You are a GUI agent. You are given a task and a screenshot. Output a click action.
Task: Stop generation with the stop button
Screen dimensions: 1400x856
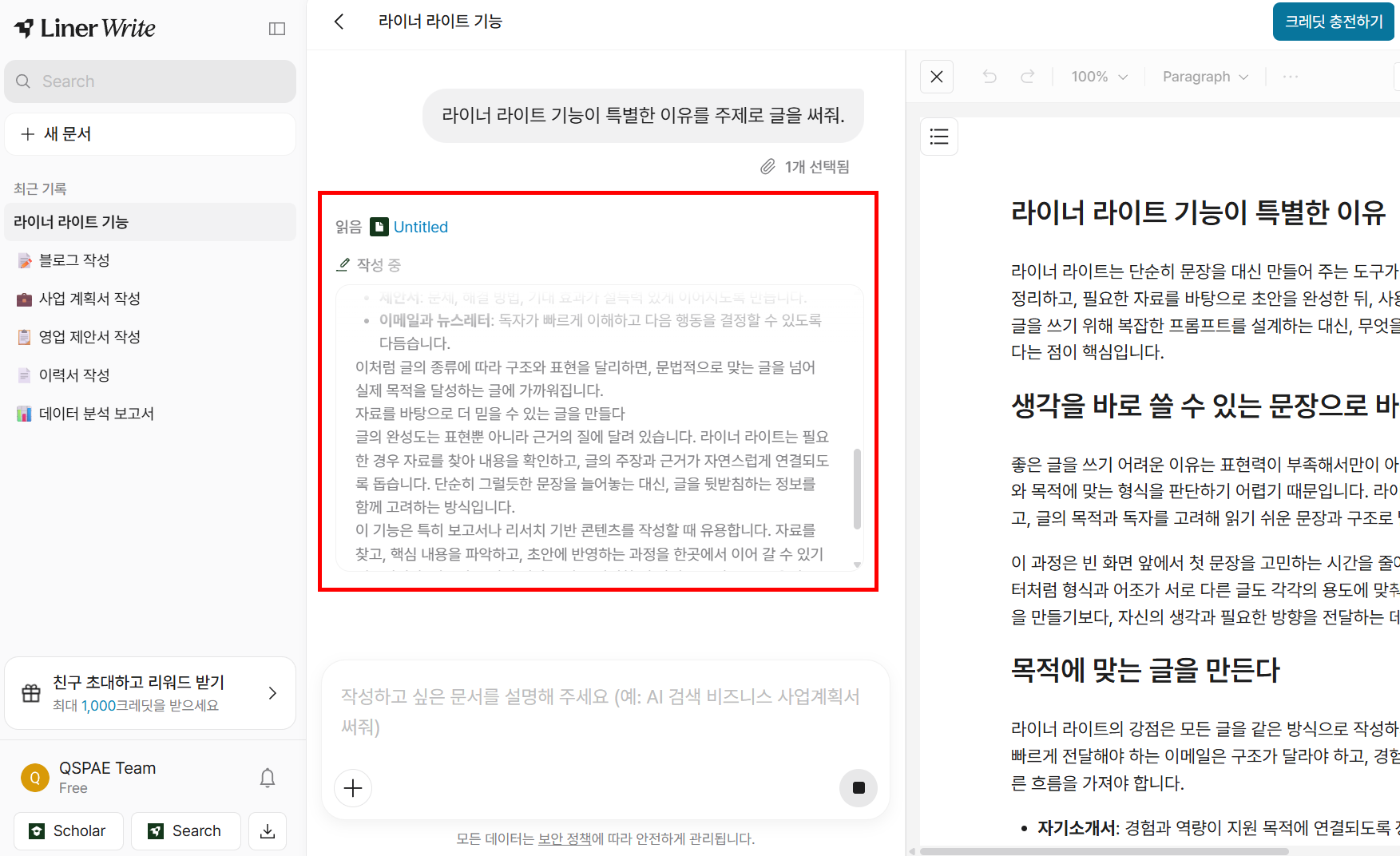coord(859,788)
